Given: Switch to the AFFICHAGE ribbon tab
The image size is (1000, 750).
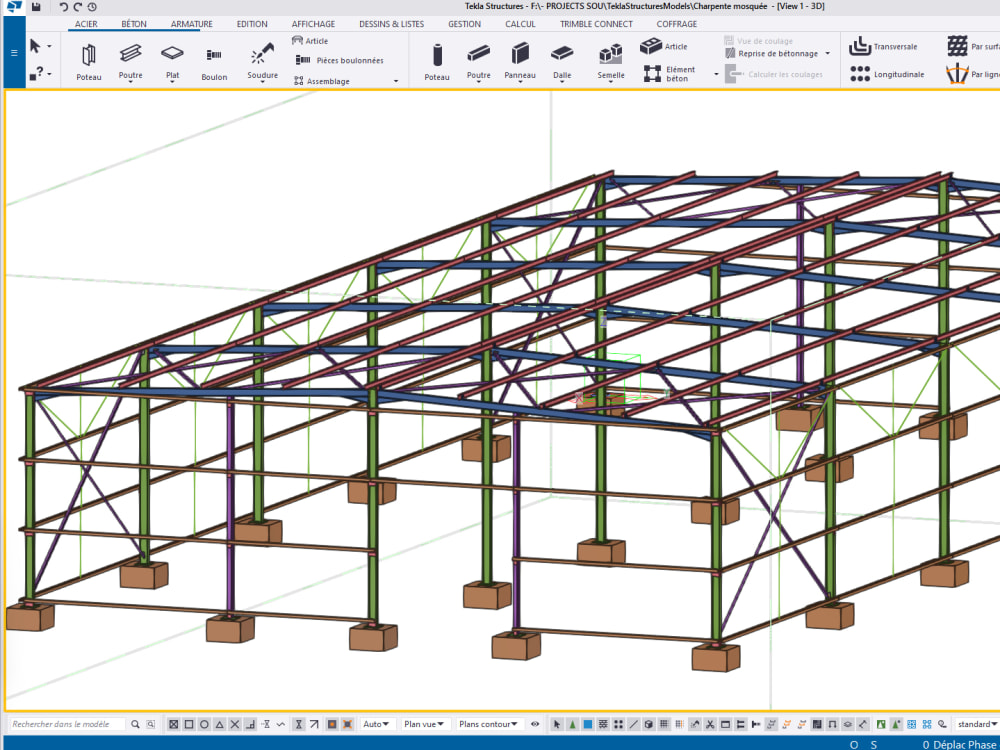Looking at the screenshot, I should pyautogui.click(x=313, y=23).
